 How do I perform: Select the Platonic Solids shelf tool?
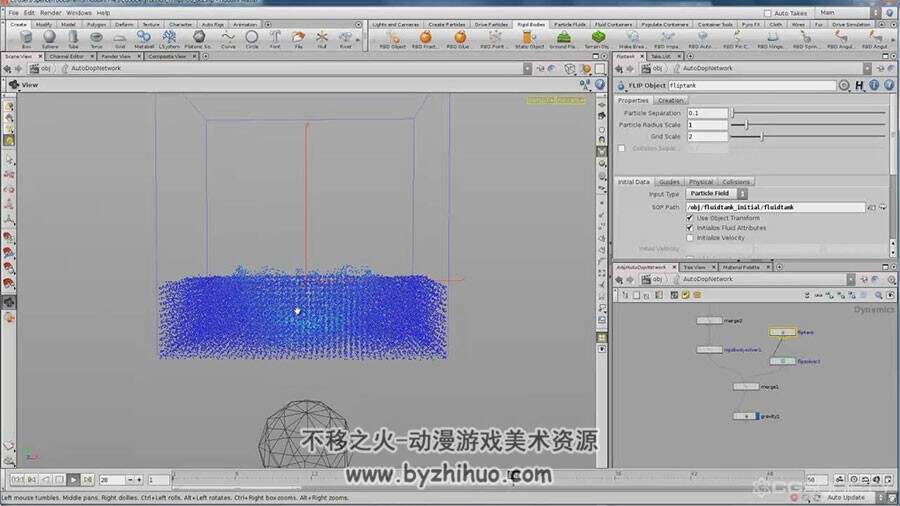(x=199, y=40)
